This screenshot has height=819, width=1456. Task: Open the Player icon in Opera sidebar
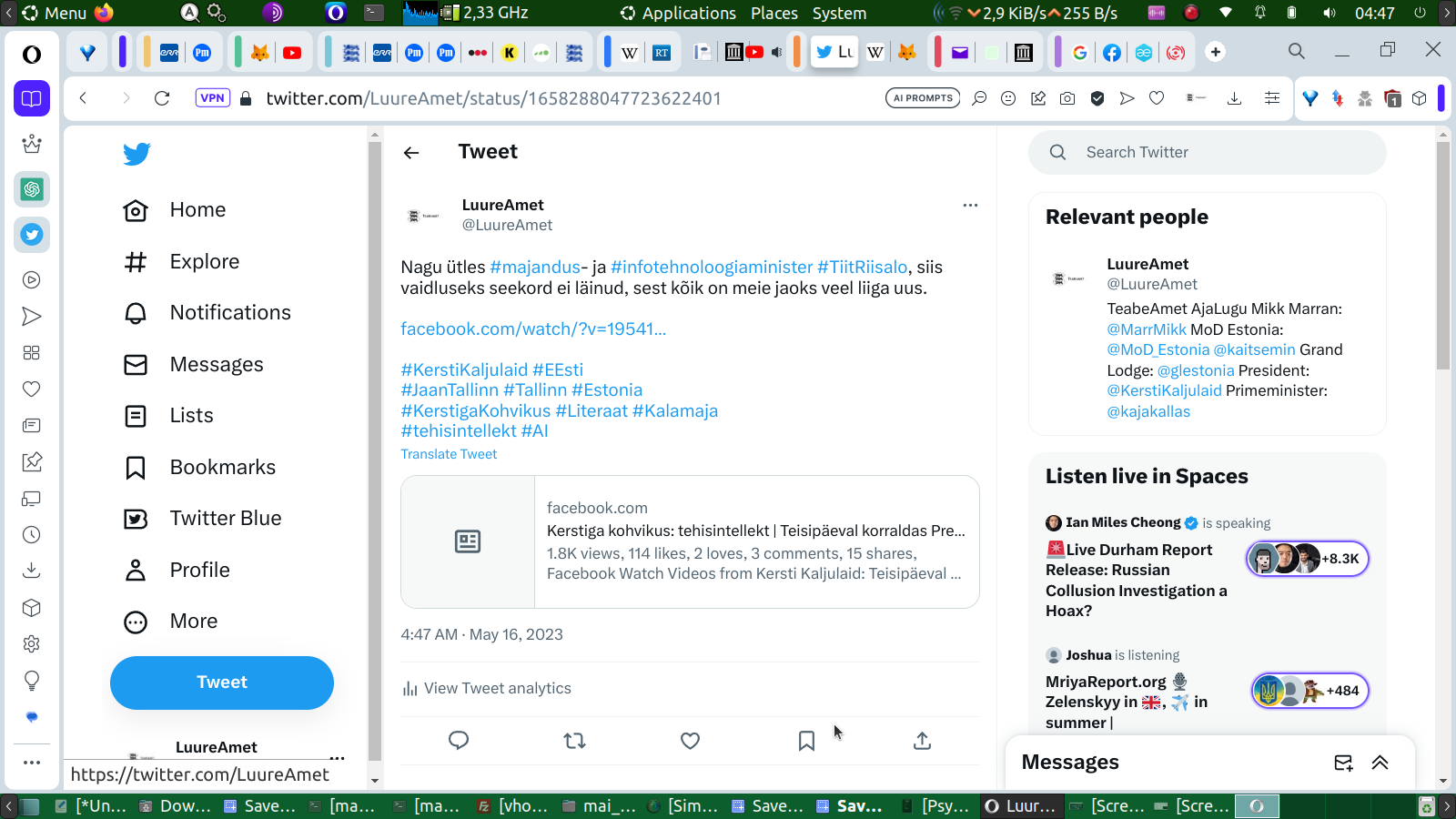[x=32, y=280]
